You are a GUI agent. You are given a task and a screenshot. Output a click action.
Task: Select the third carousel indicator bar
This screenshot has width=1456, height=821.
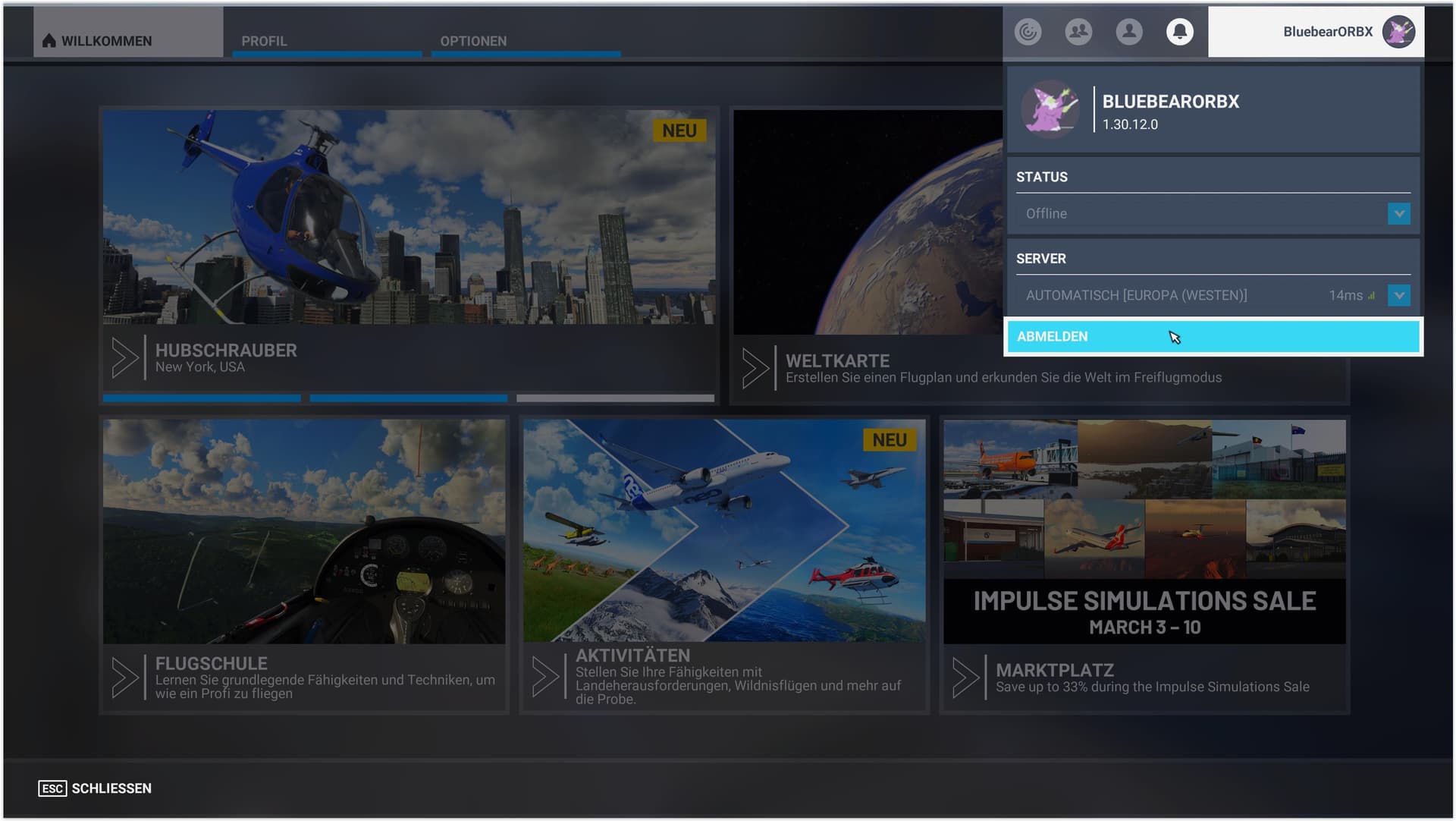[615, 398]
